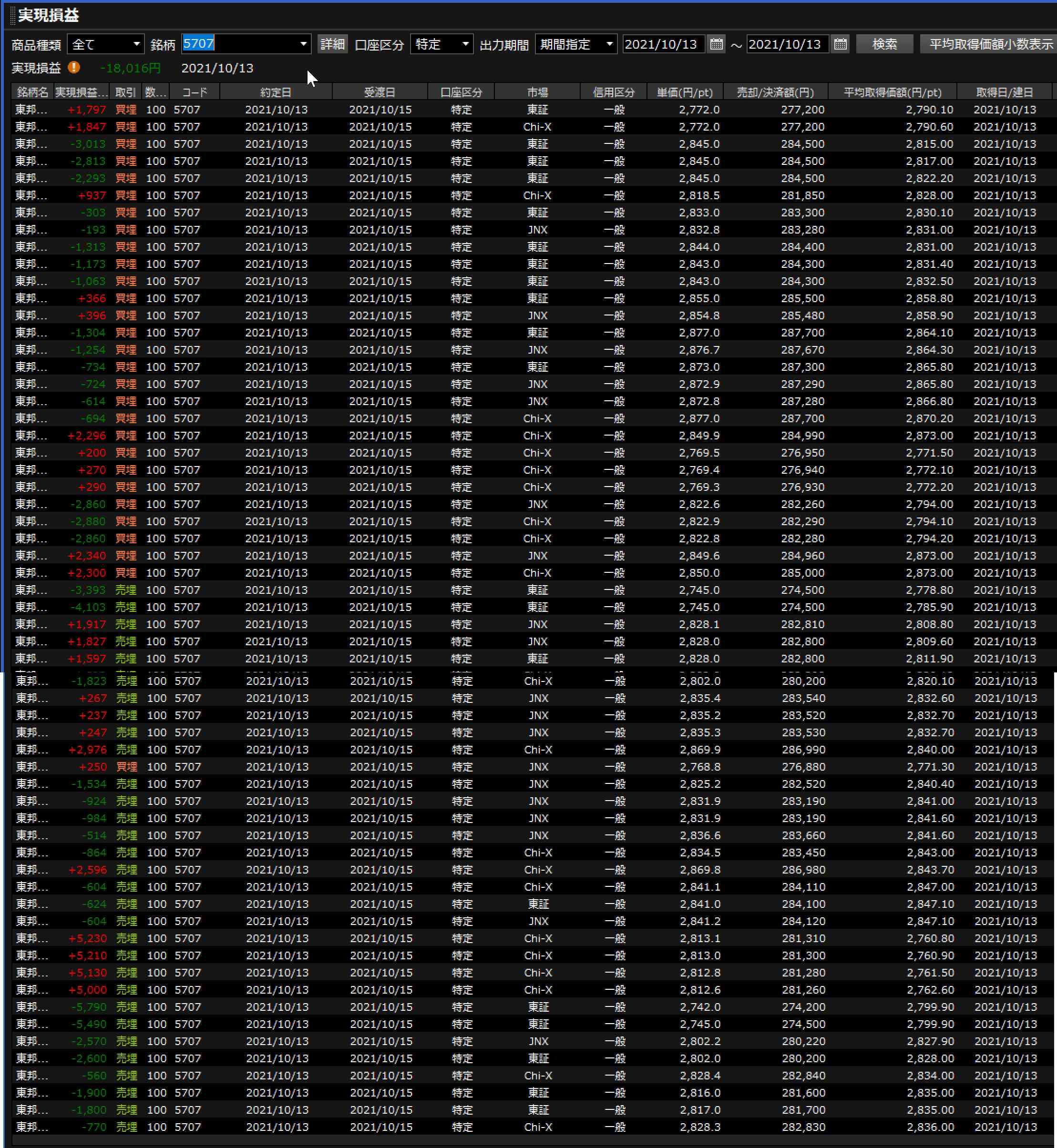Sort by 実現損益 column header
Image resolution: width=1057 pixels, height=1148 pixels.
click(81, 92)
